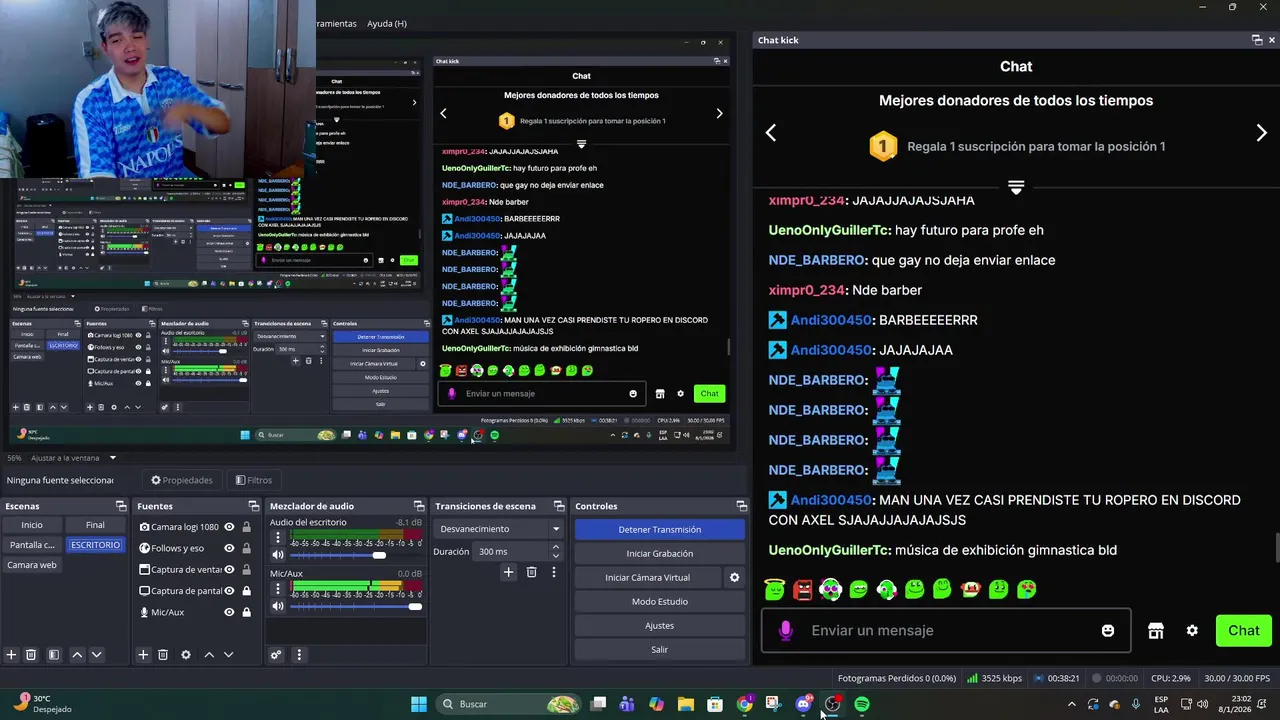
Task: Float the Controles dock panel
Action: click(741, 506)
